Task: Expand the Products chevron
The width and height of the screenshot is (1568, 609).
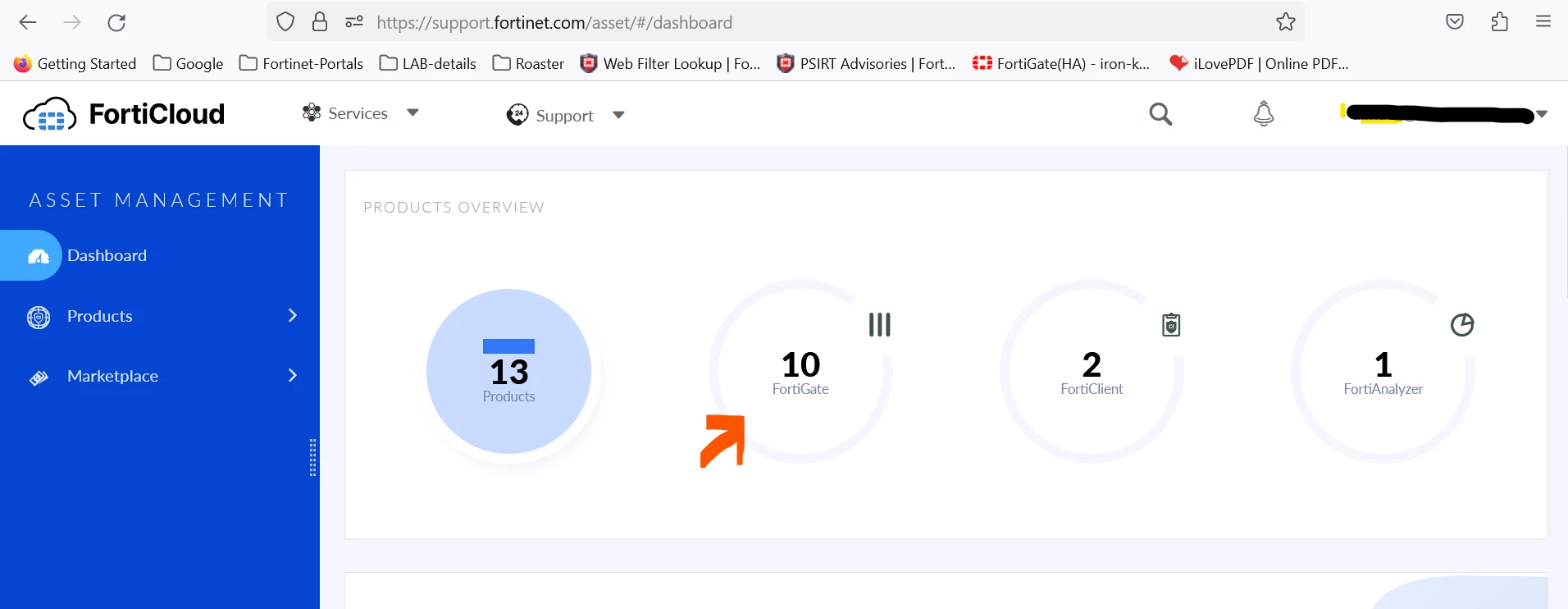Action: click(293, 315)
